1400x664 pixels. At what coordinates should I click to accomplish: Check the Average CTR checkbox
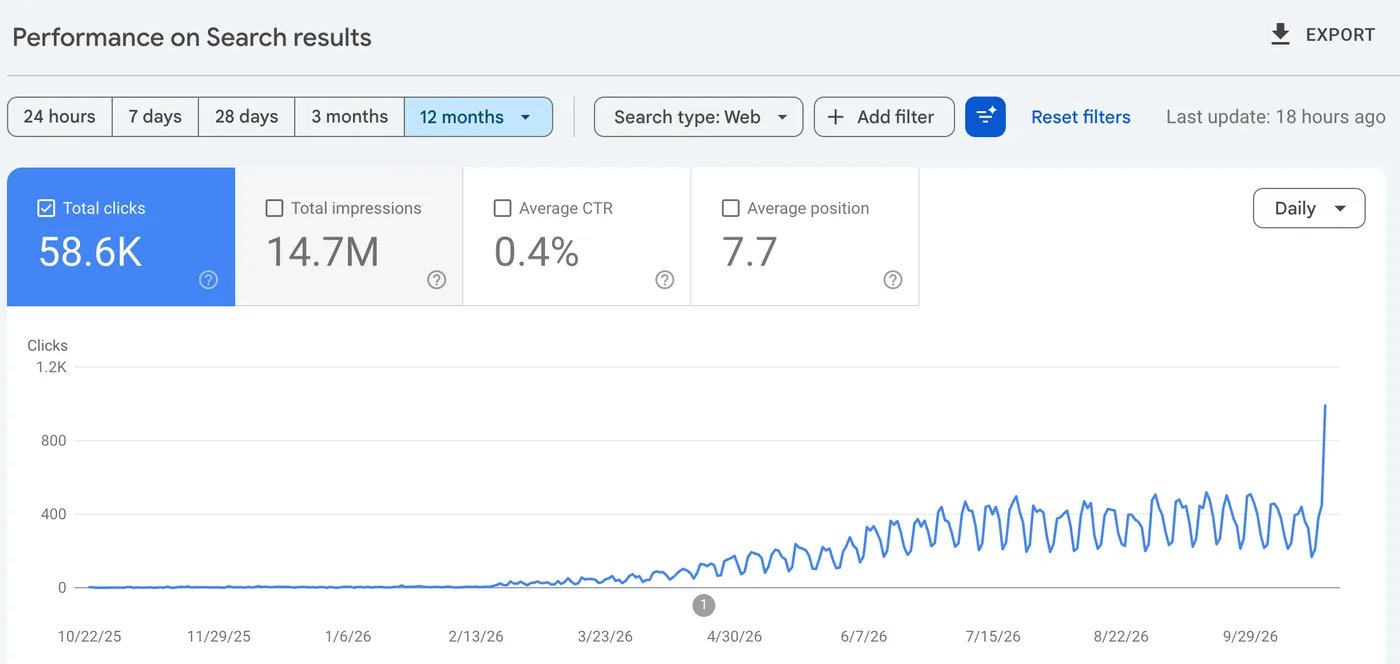point(502,208)
